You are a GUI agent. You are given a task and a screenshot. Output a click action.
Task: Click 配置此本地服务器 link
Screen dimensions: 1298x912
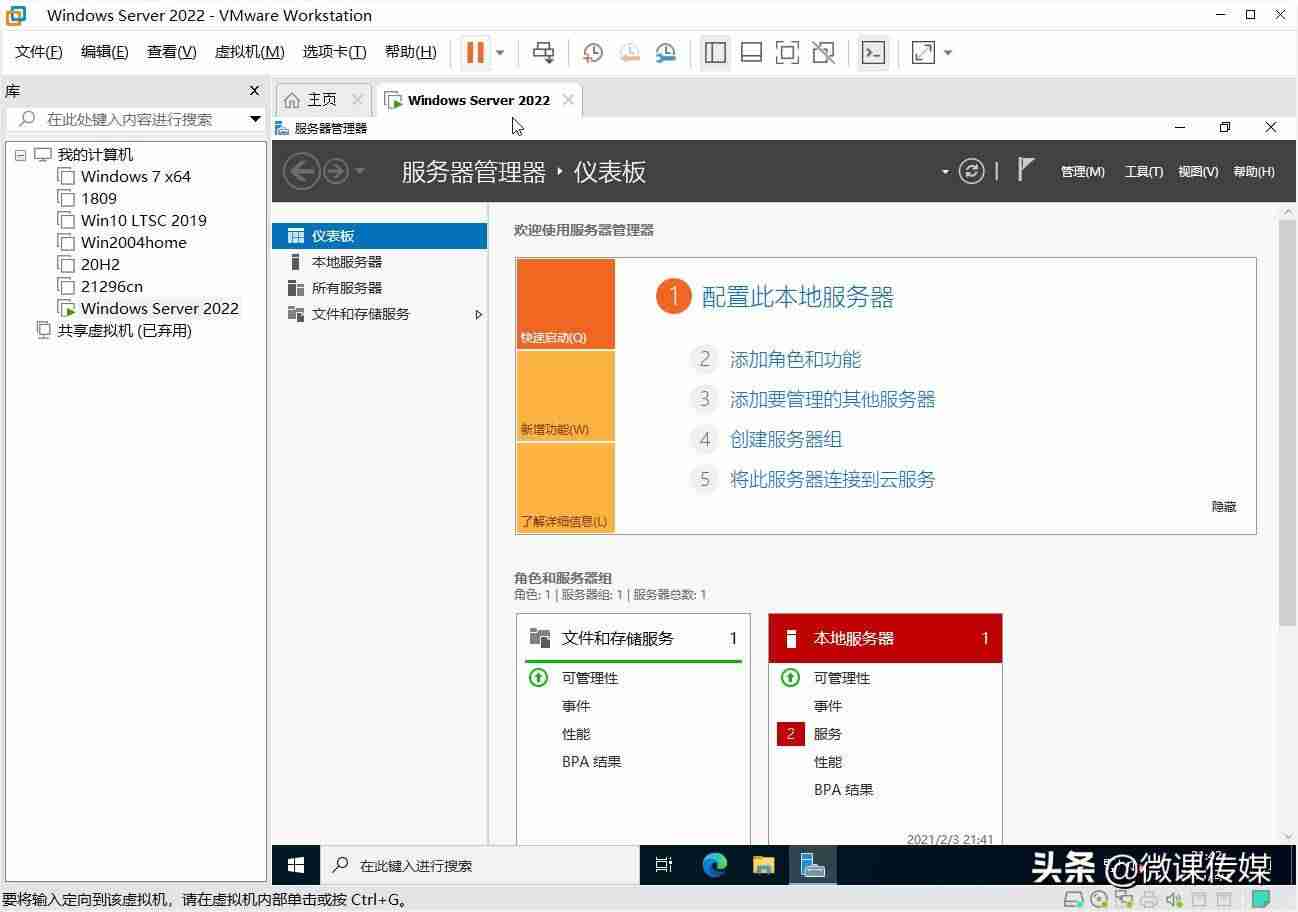[x=798, y=297]
